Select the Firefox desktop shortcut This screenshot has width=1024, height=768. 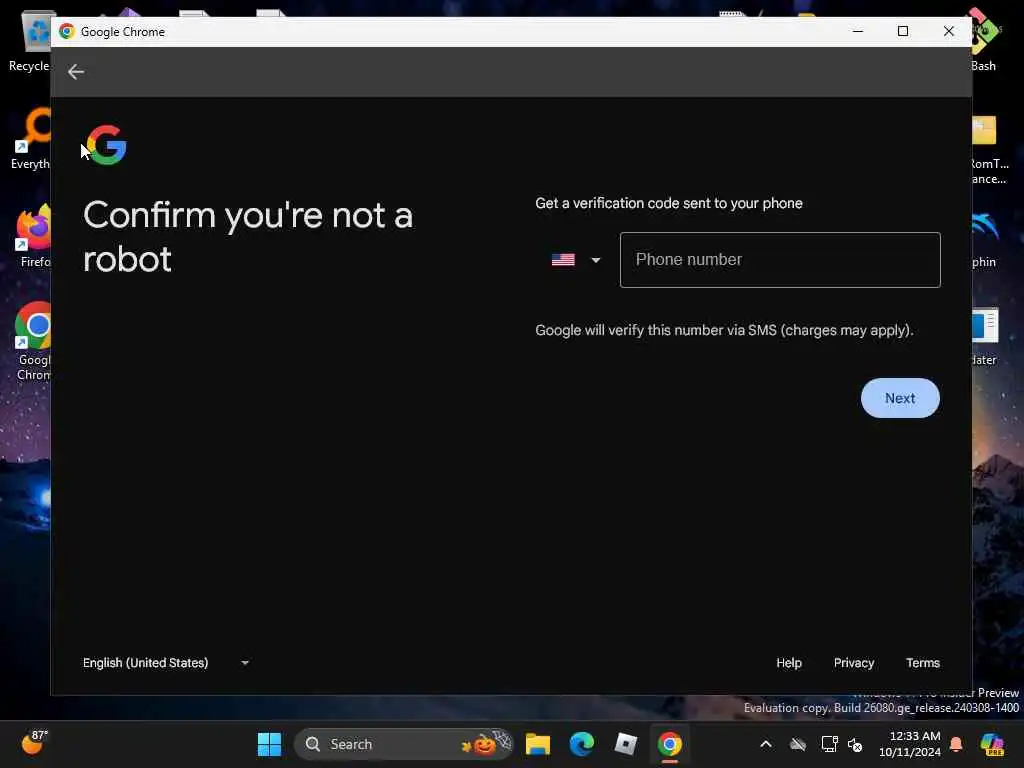[33, 236]
